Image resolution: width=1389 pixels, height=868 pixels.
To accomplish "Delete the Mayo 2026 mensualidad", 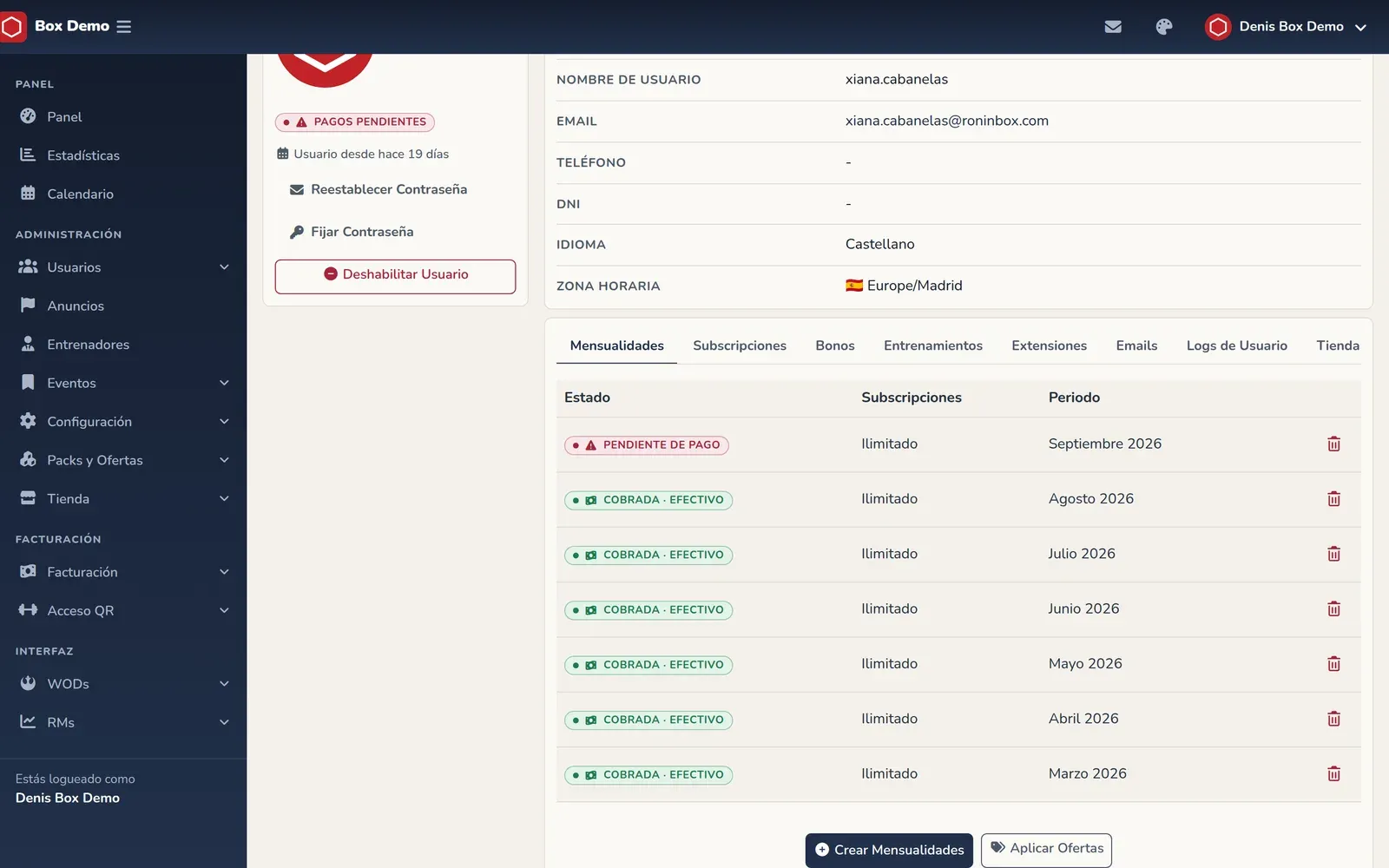I will (x=1334, y=664).
